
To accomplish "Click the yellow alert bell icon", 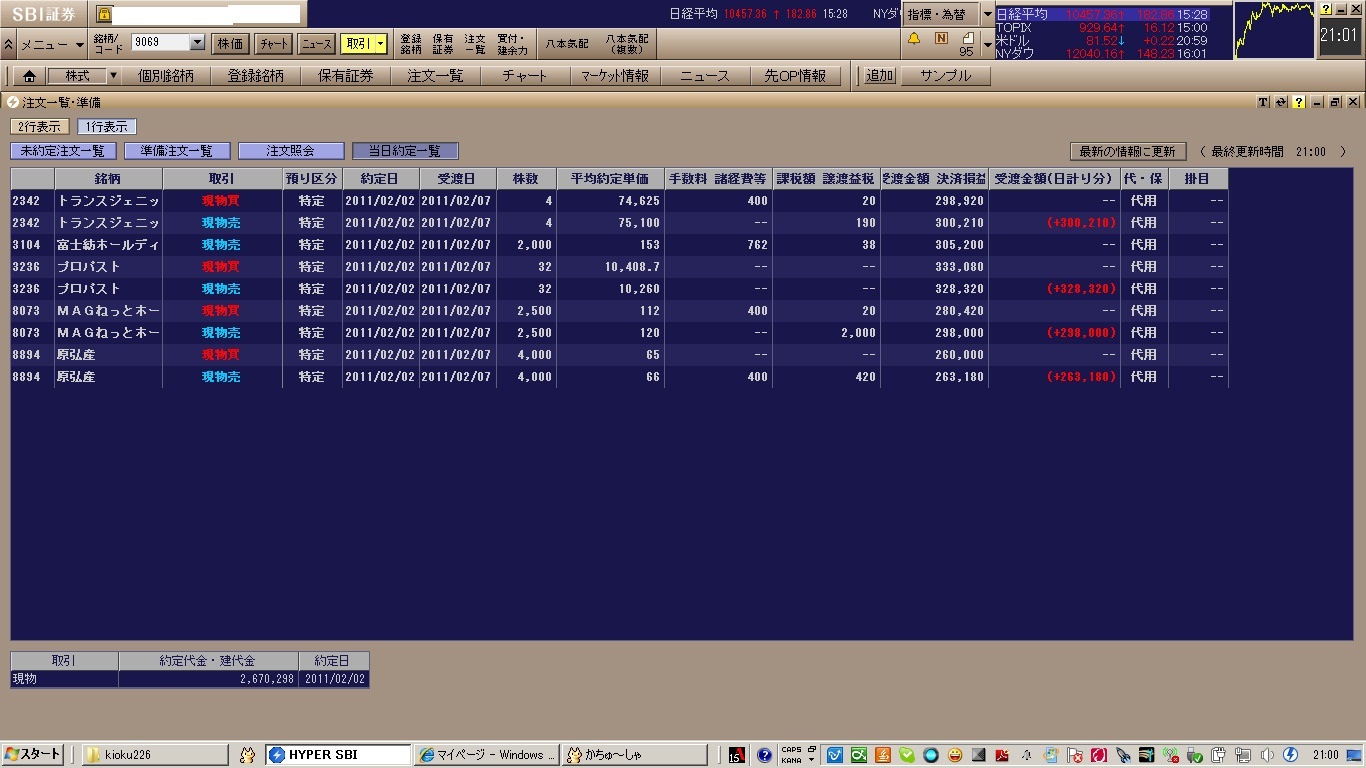I will click(x=913, y=38).
